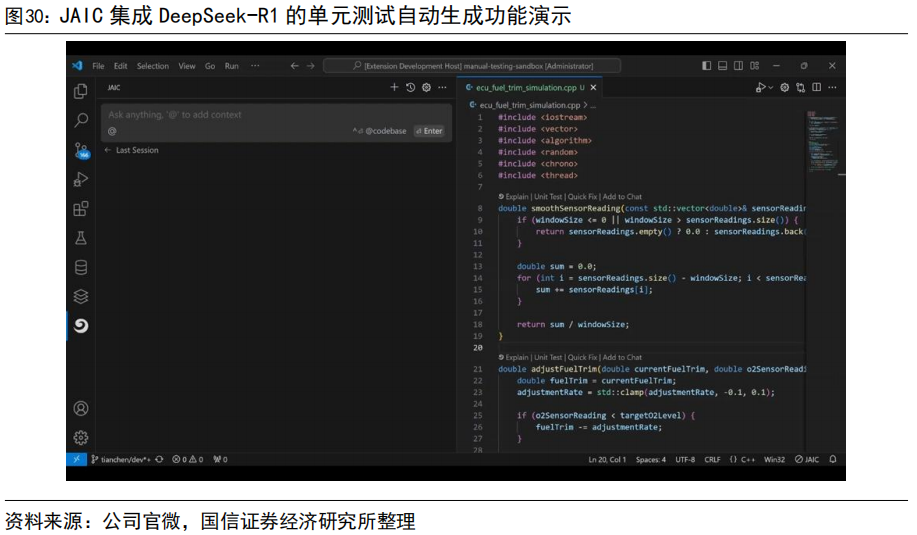
Task: Open the Source Control view
Action: tap(81, 151)
